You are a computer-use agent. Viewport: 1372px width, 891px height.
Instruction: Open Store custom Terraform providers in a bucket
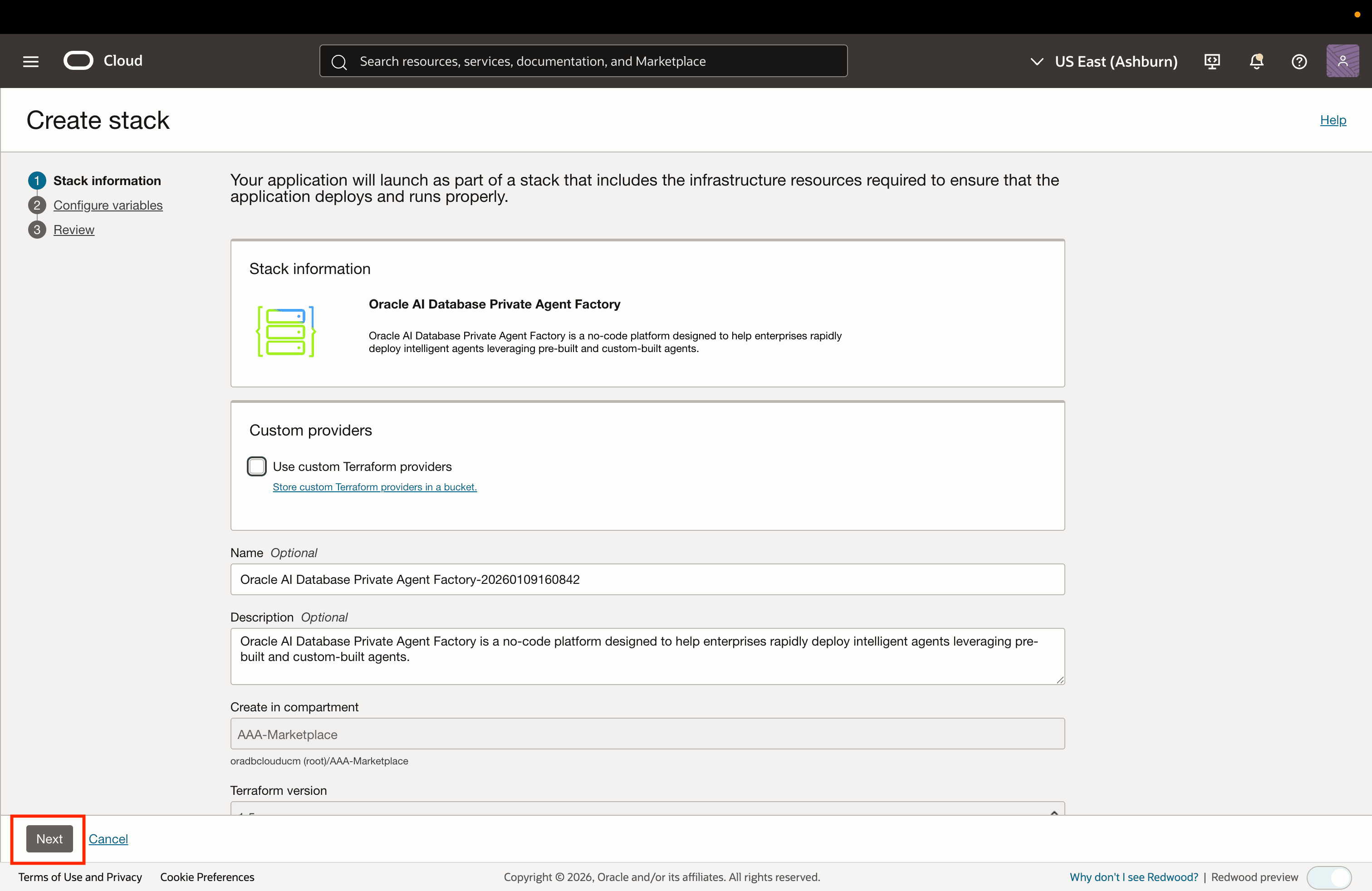[374, 486]
